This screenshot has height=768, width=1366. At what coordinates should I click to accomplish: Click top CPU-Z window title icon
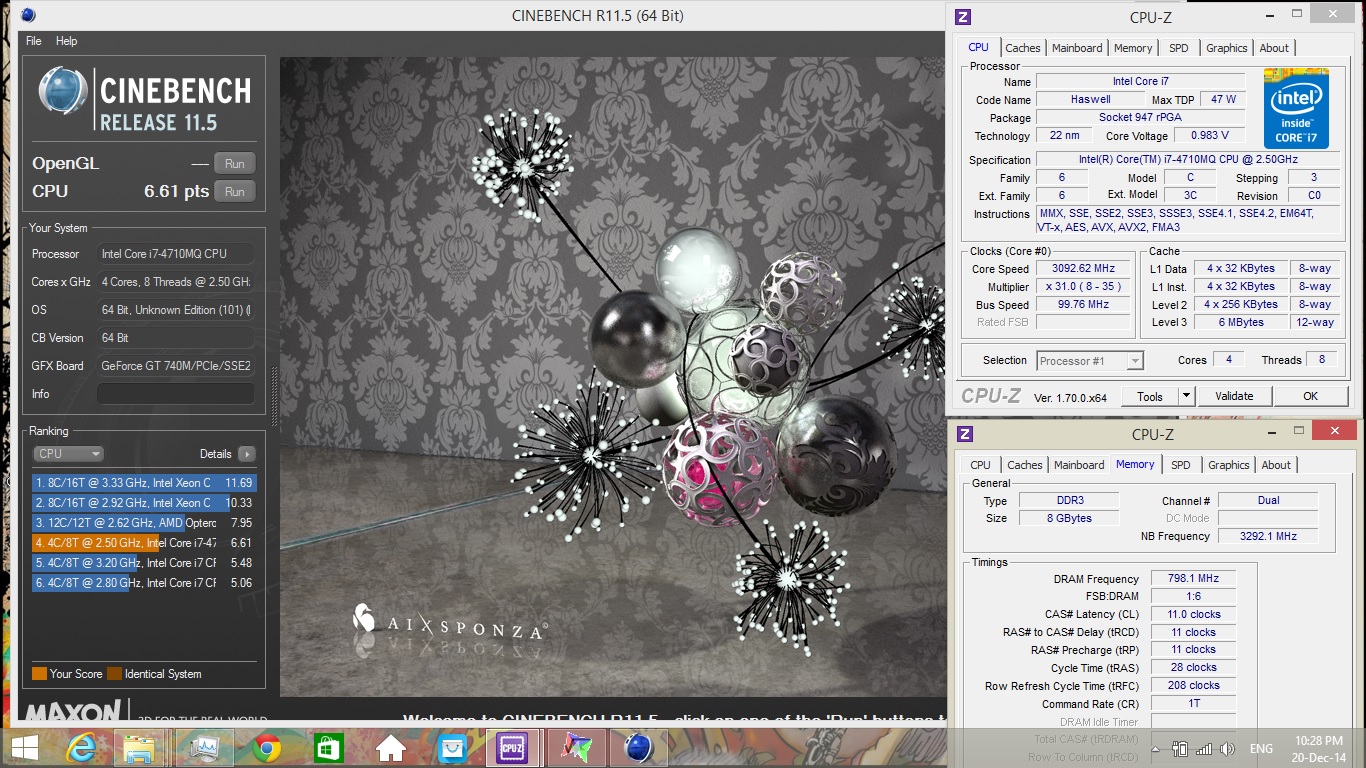click(963, 16)
